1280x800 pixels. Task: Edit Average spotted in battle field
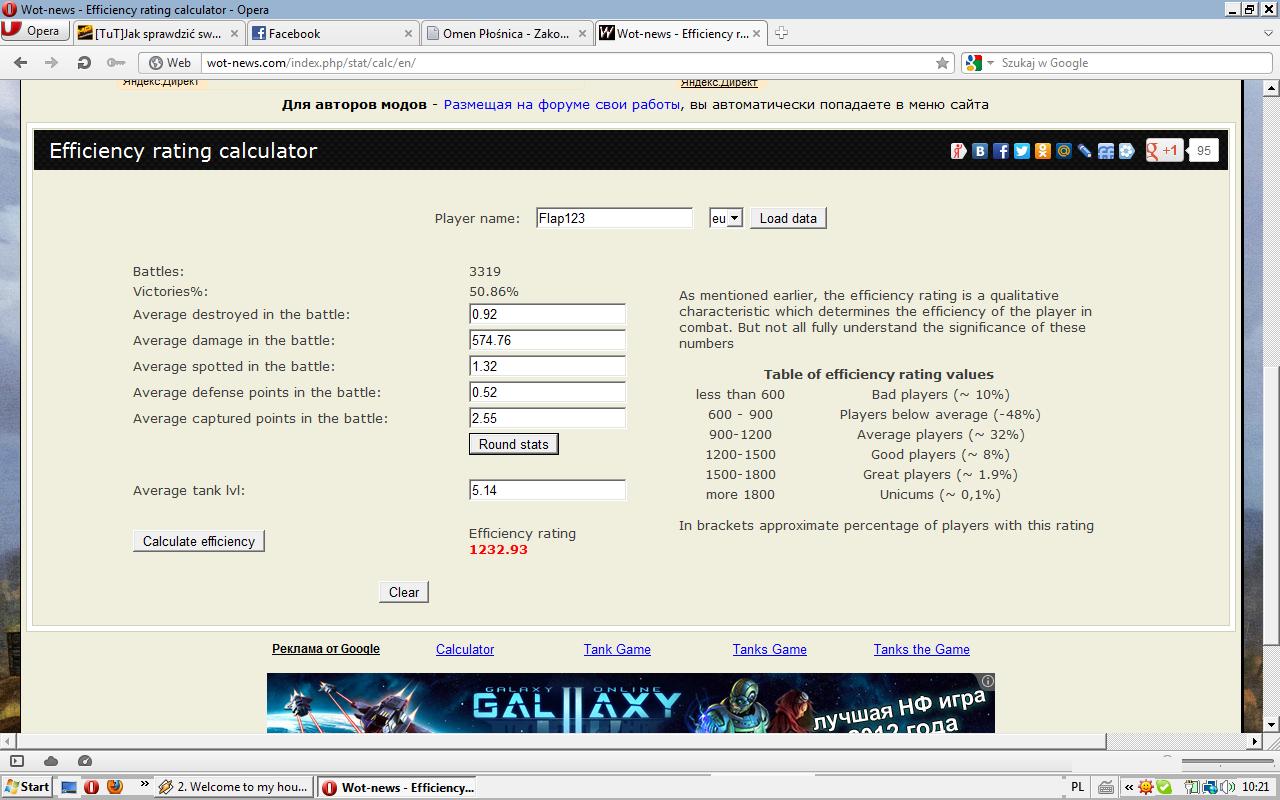click(547, 366)
